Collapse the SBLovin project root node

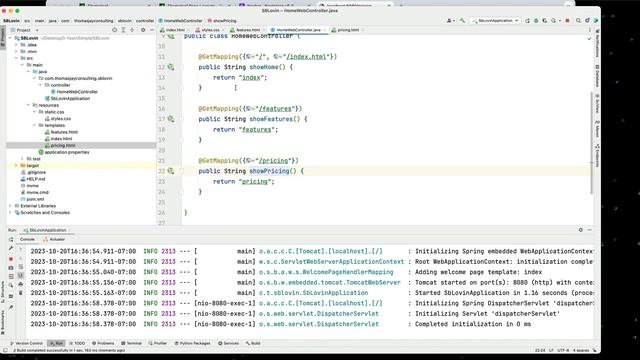[x=10, y=38]
